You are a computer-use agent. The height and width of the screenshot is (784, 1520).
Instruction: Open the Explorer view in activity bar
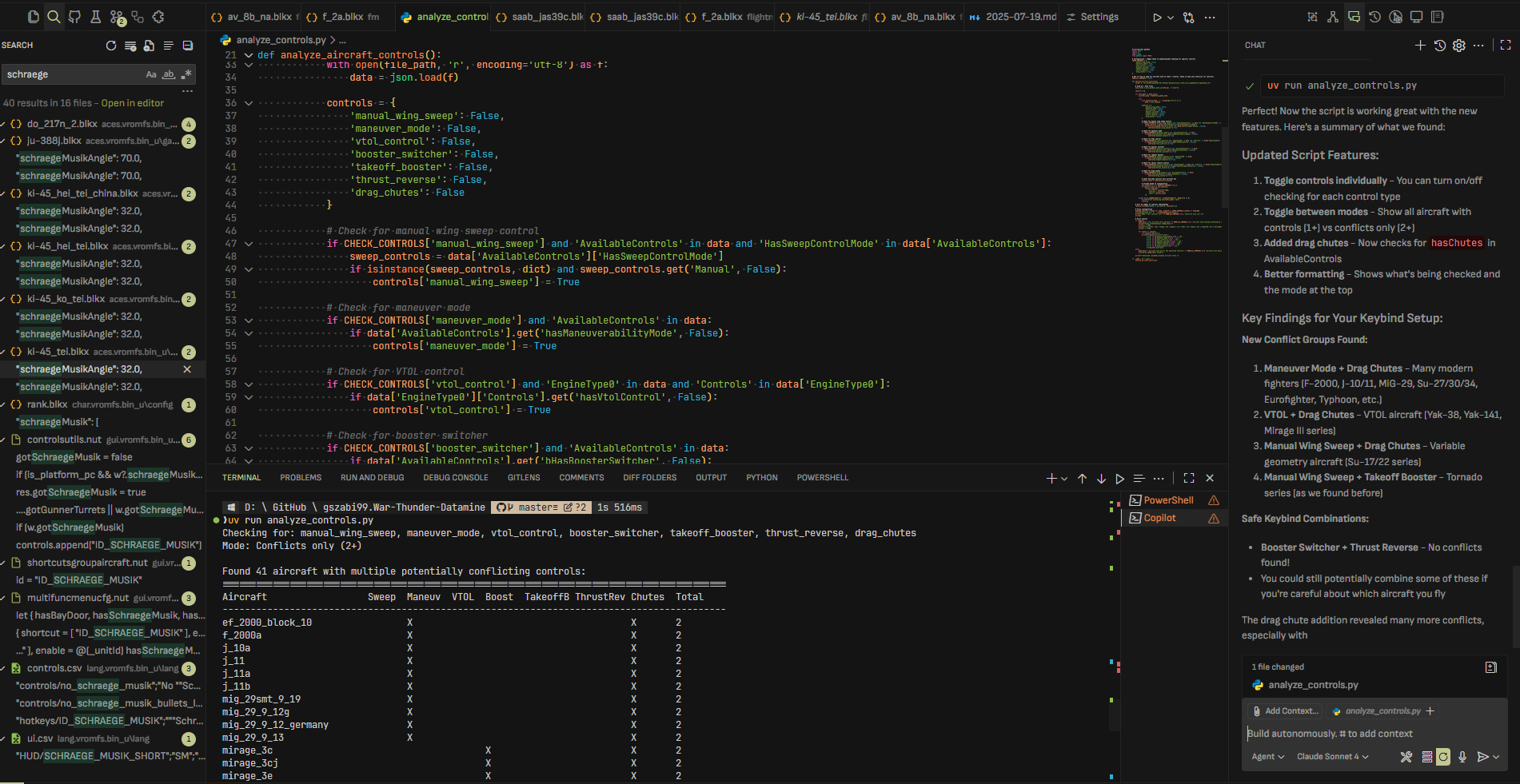pos(33,17)
